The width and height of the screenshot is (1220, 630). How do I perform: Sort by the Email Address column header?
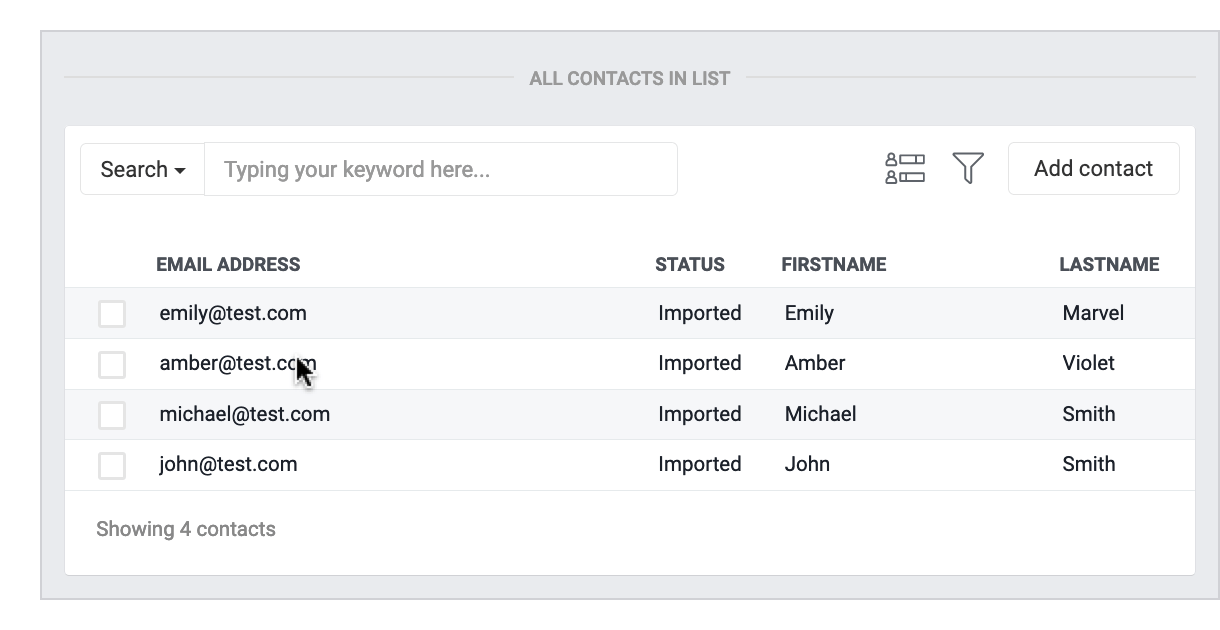tap(228, 265)
